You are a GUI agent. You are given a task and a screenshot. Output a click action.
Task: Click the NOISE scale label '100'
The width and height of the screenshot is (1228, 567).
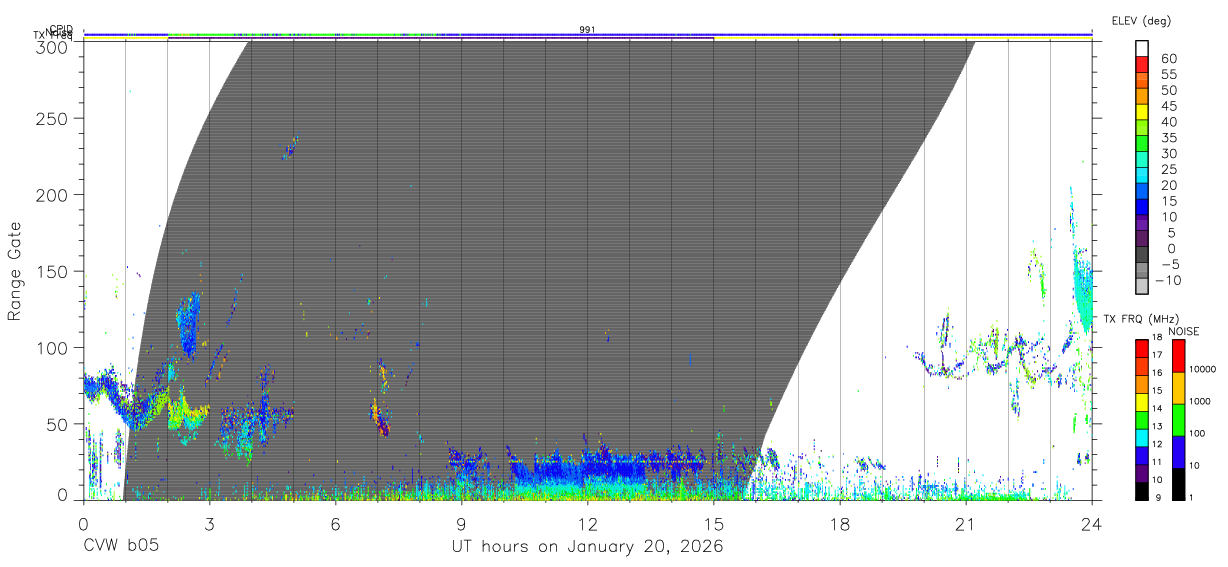tap(1198, 434)
